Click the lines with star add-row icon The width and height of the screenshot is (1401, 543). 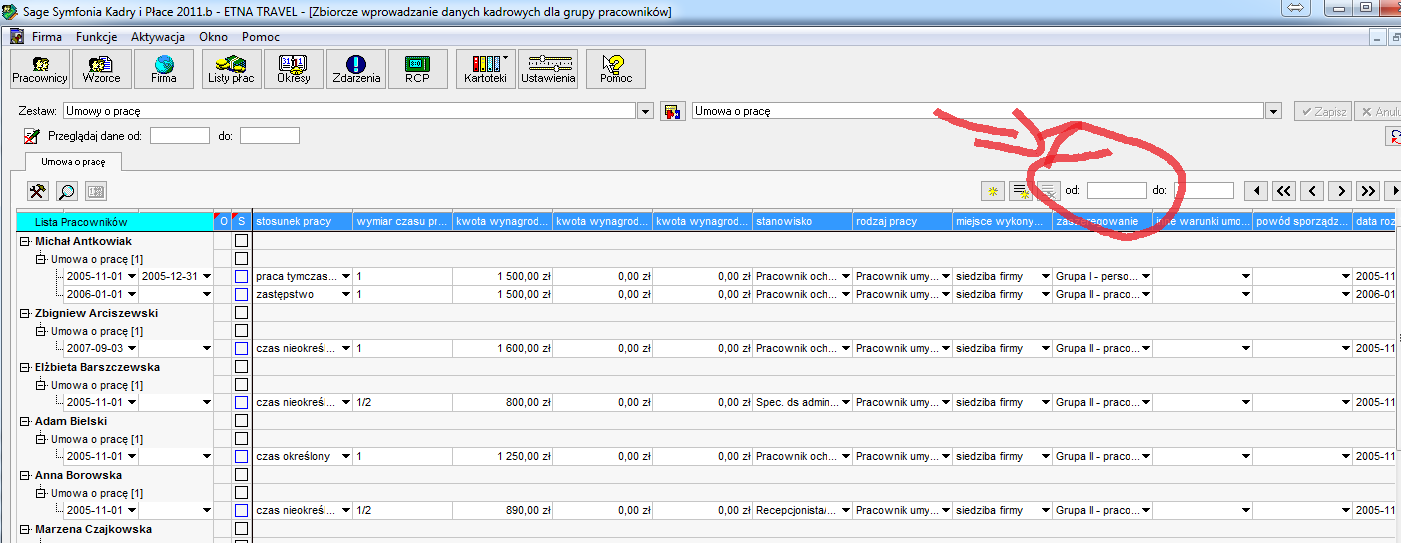(1021, 190)
